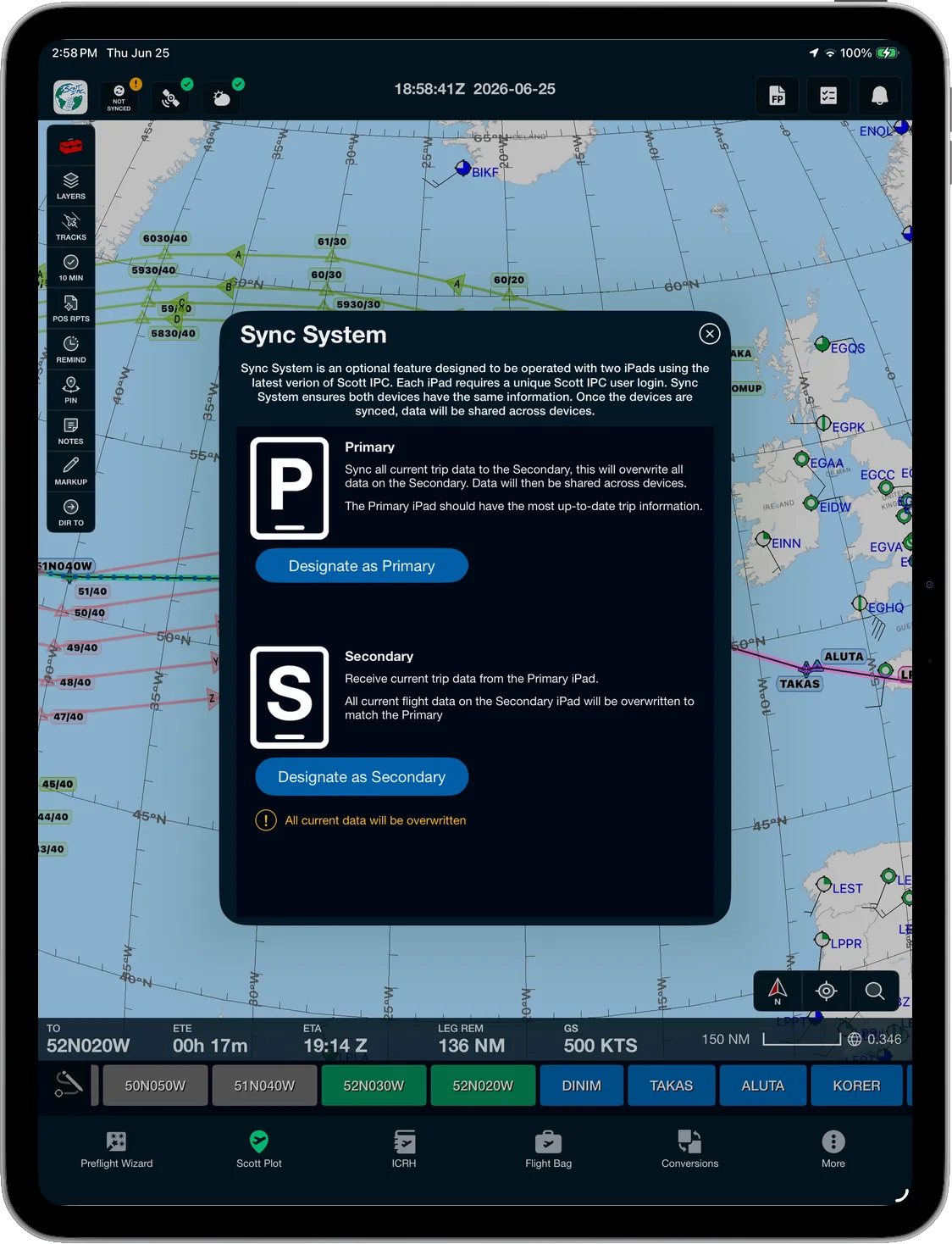Open the DIR TO tool
Screen dimensions: 952x1244
(71, 512)
